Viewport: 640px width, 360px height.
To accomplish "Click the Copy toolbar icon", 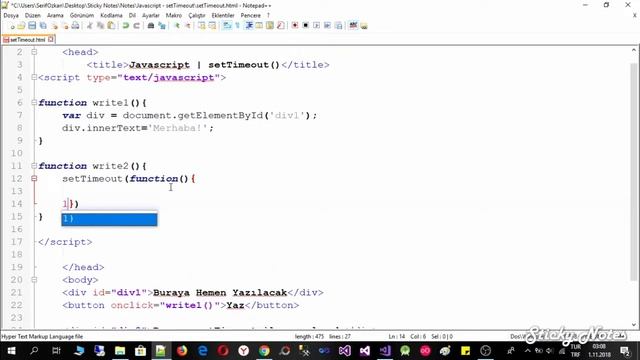I will [100, 26].
